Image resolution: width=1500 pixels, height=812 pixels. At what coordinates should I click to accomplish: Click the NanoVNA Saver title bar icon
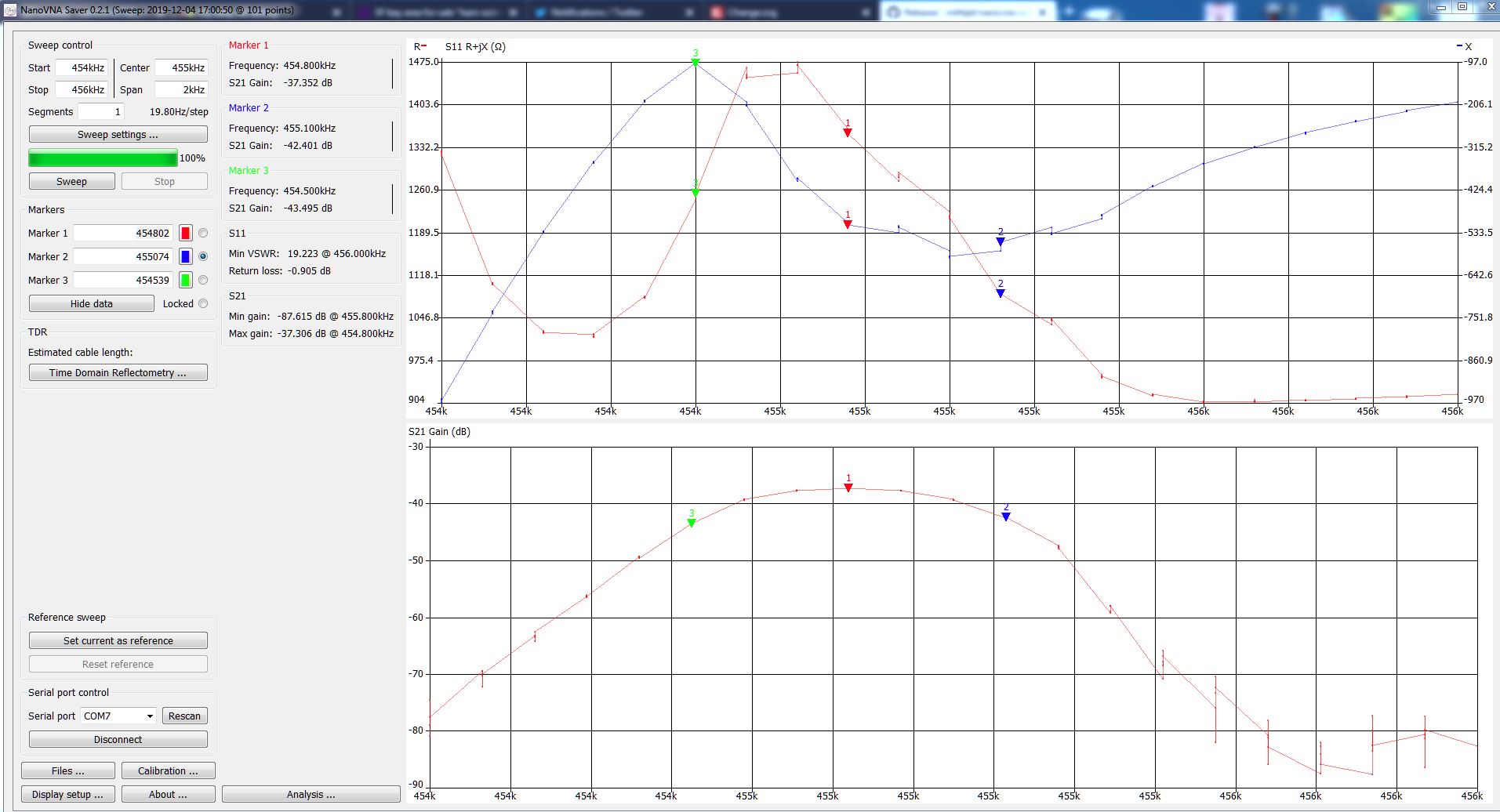(10, 10)
